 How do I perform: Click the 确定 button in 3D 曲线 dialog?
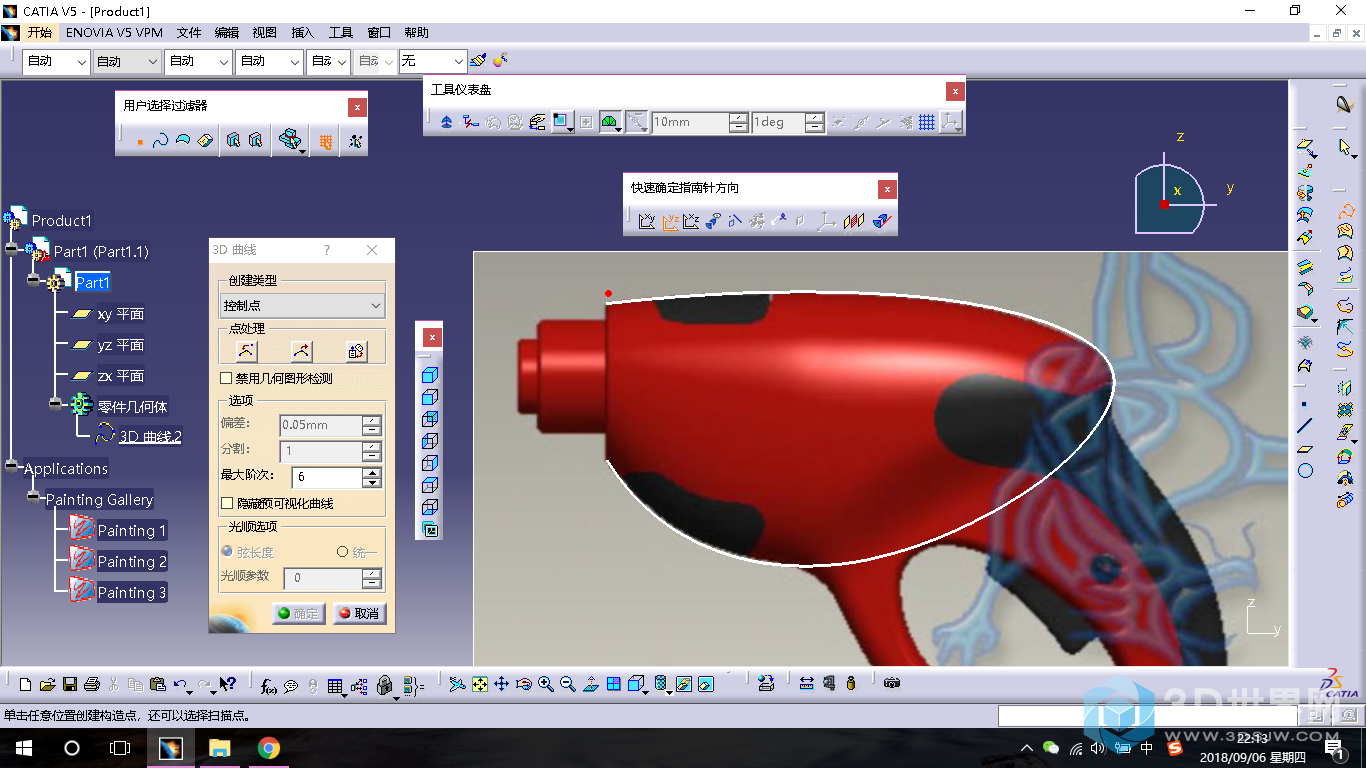pos(299,613)
